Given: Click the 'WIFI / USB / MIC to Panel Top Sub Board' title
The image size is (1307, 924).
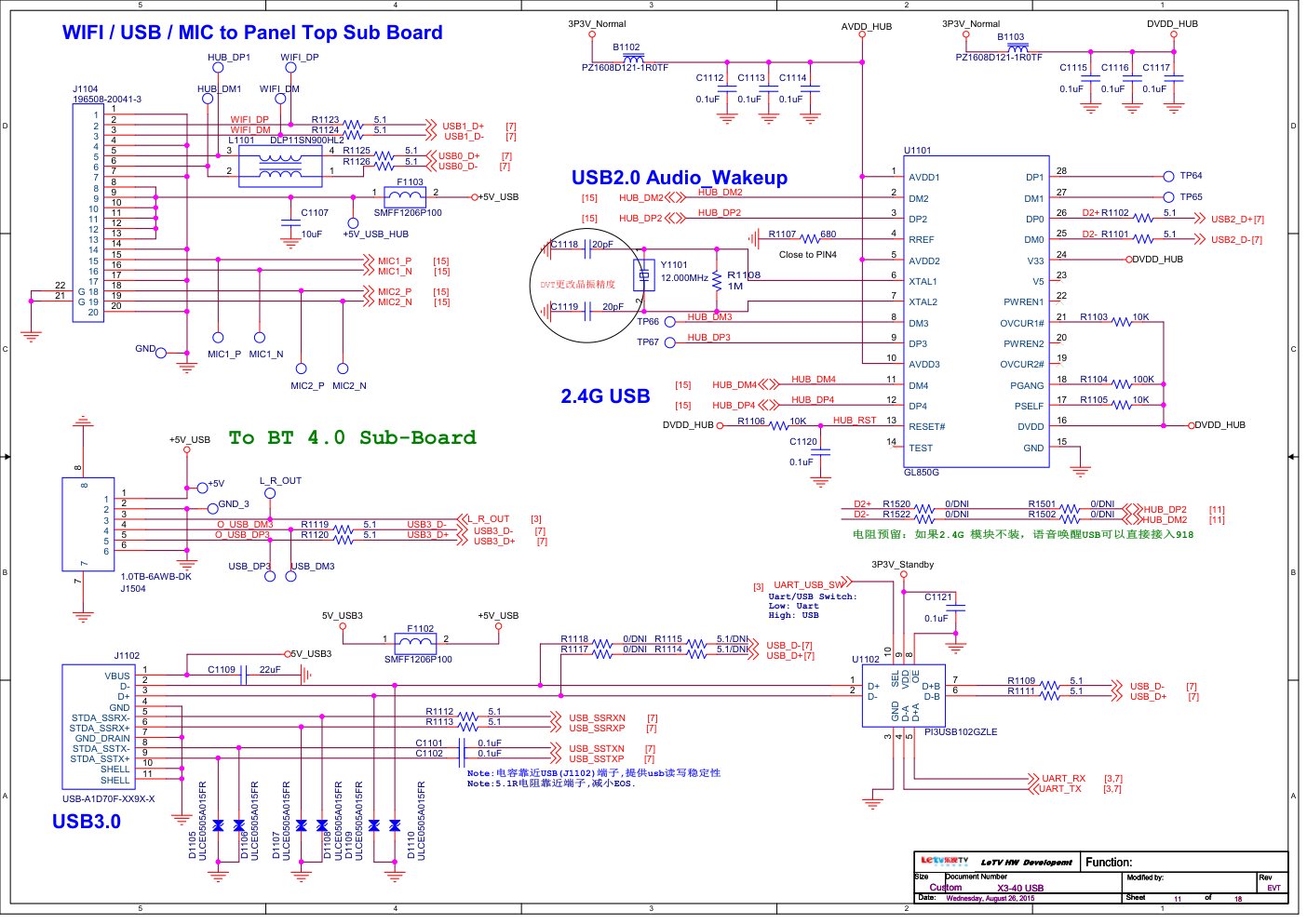Looking at the screenshot, I should click(252, 33).
